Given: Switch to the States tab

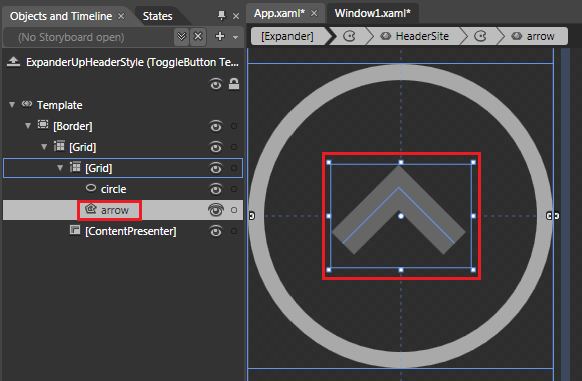Looking at the screenshot, I should click(157, 16).
